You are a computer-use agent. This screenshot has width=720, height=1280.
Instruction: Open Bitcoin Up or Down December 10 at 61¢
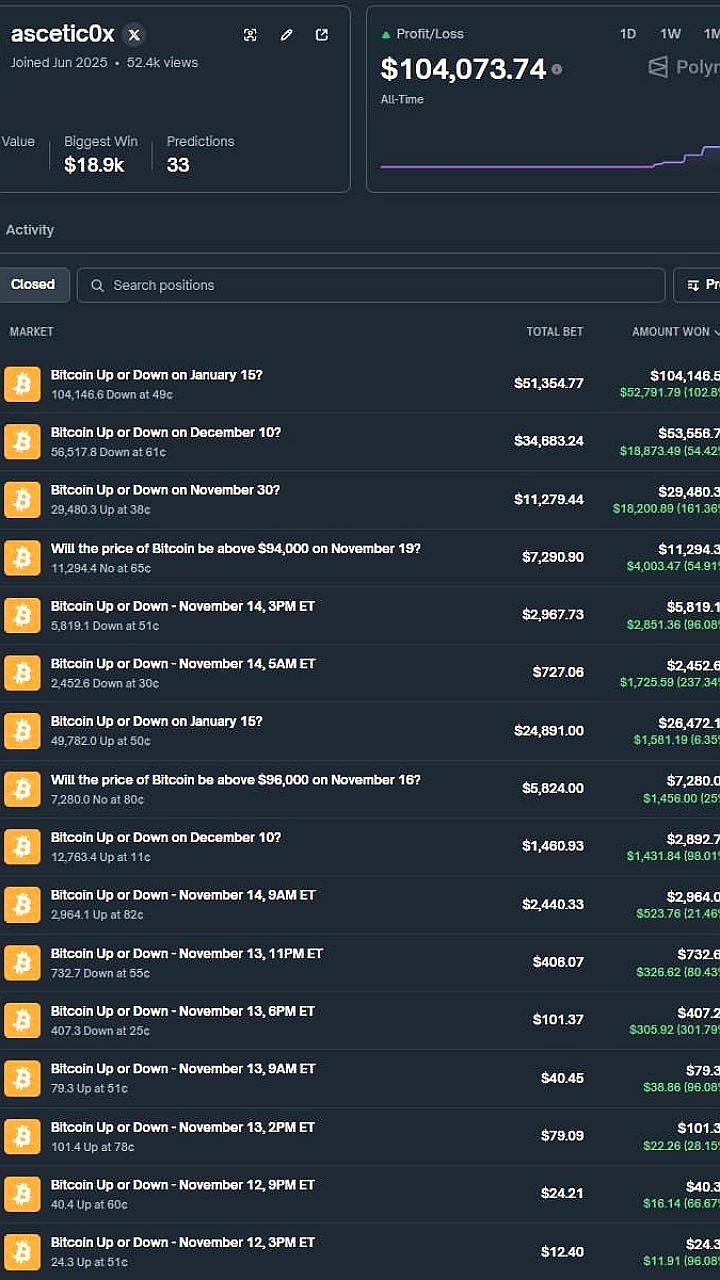166,433
